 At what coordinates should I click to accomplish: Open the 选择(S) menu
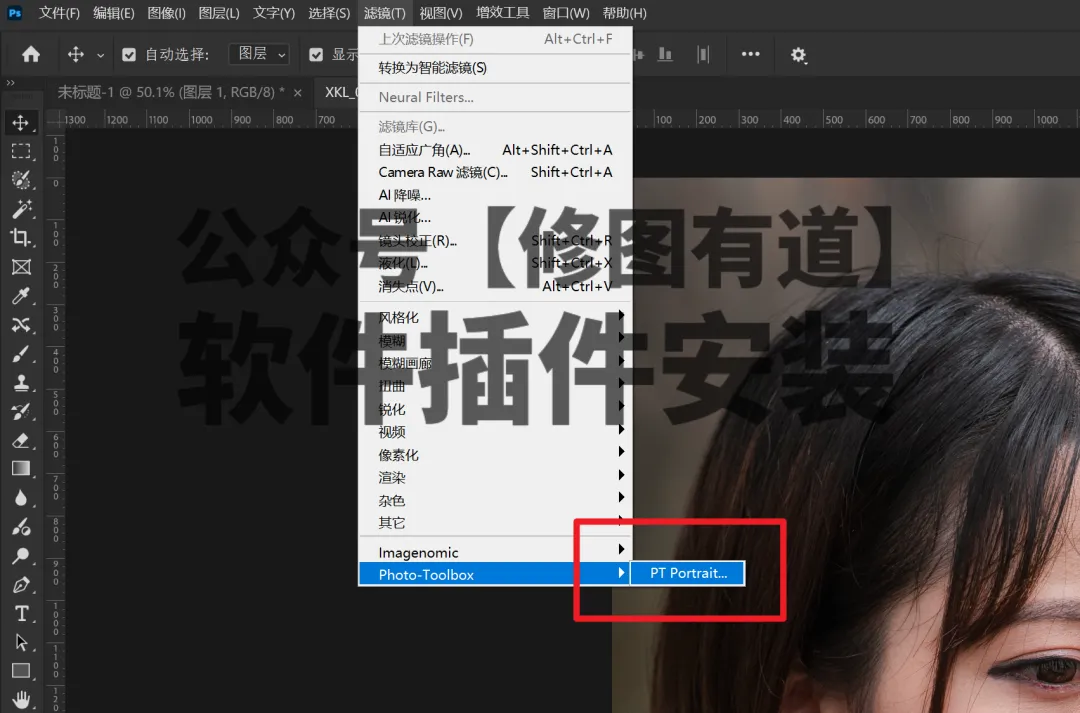coord(329,13)
